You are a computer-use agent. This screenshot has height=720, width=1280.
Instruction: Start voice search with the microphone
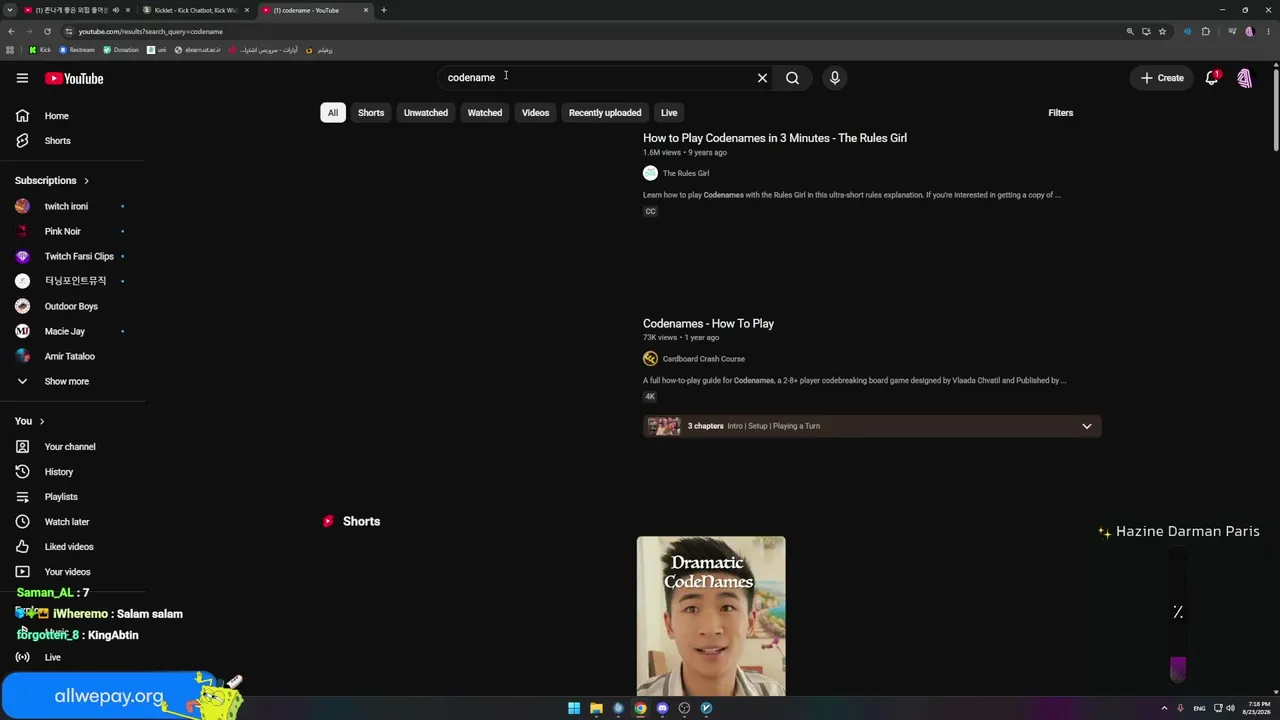(x=835, y=78)
